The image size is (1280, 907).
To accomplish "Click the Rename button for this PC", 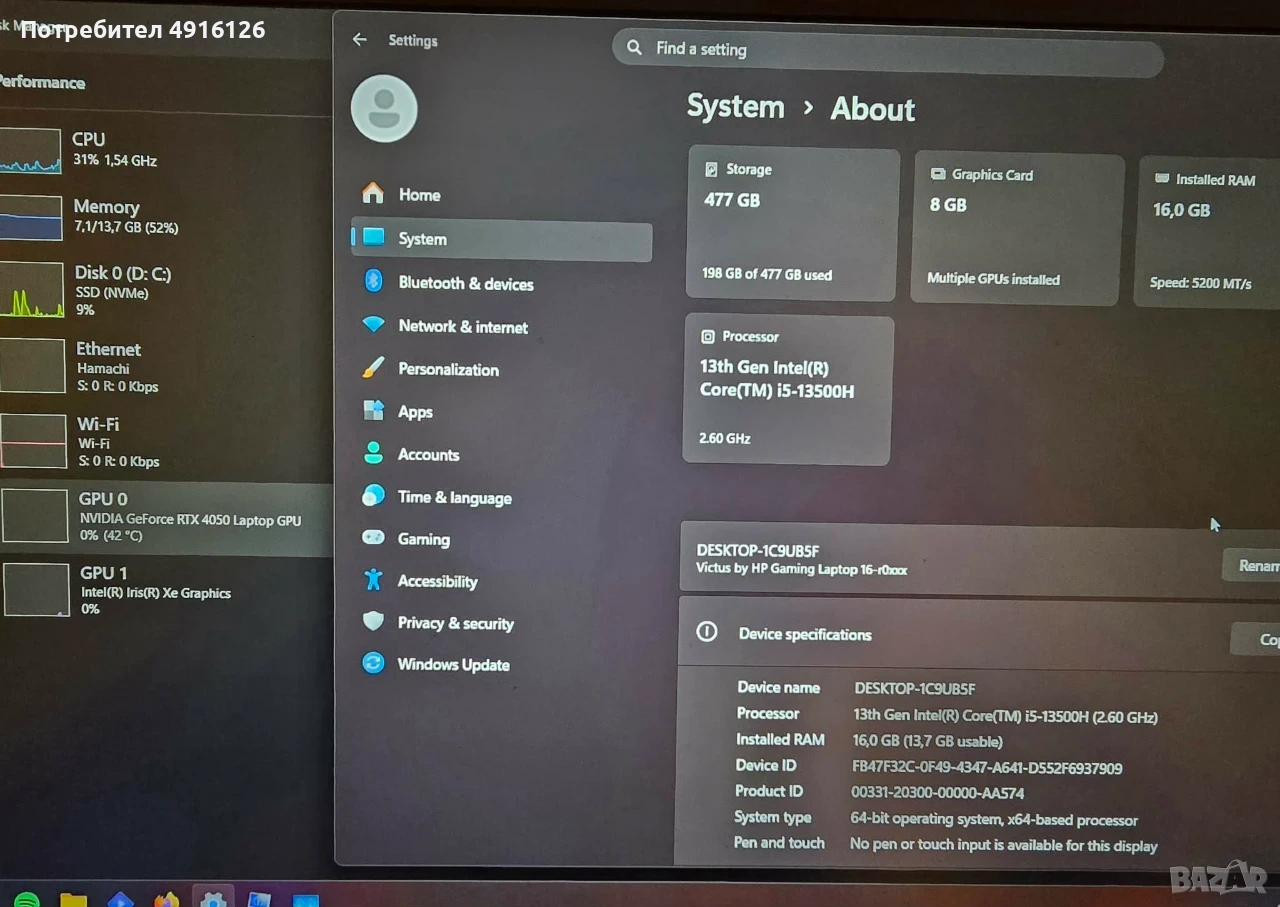I will (x=1253, y=566).
